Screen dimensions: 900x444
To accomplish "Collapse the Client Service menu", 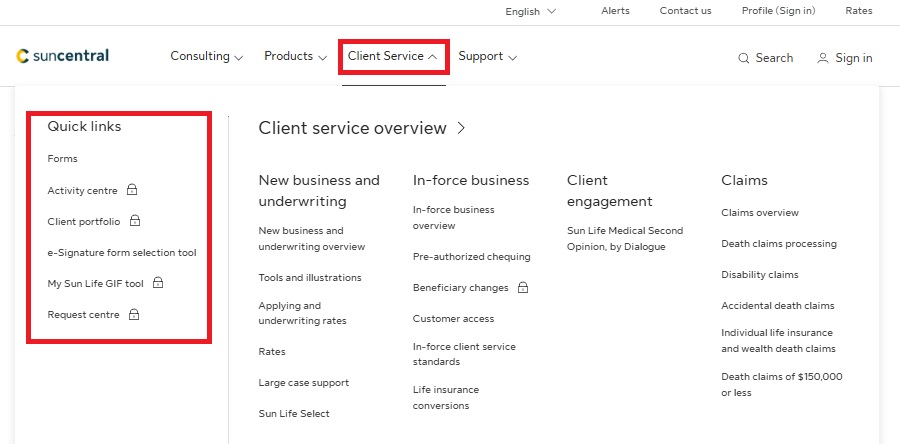I will [x=392, y=56].
